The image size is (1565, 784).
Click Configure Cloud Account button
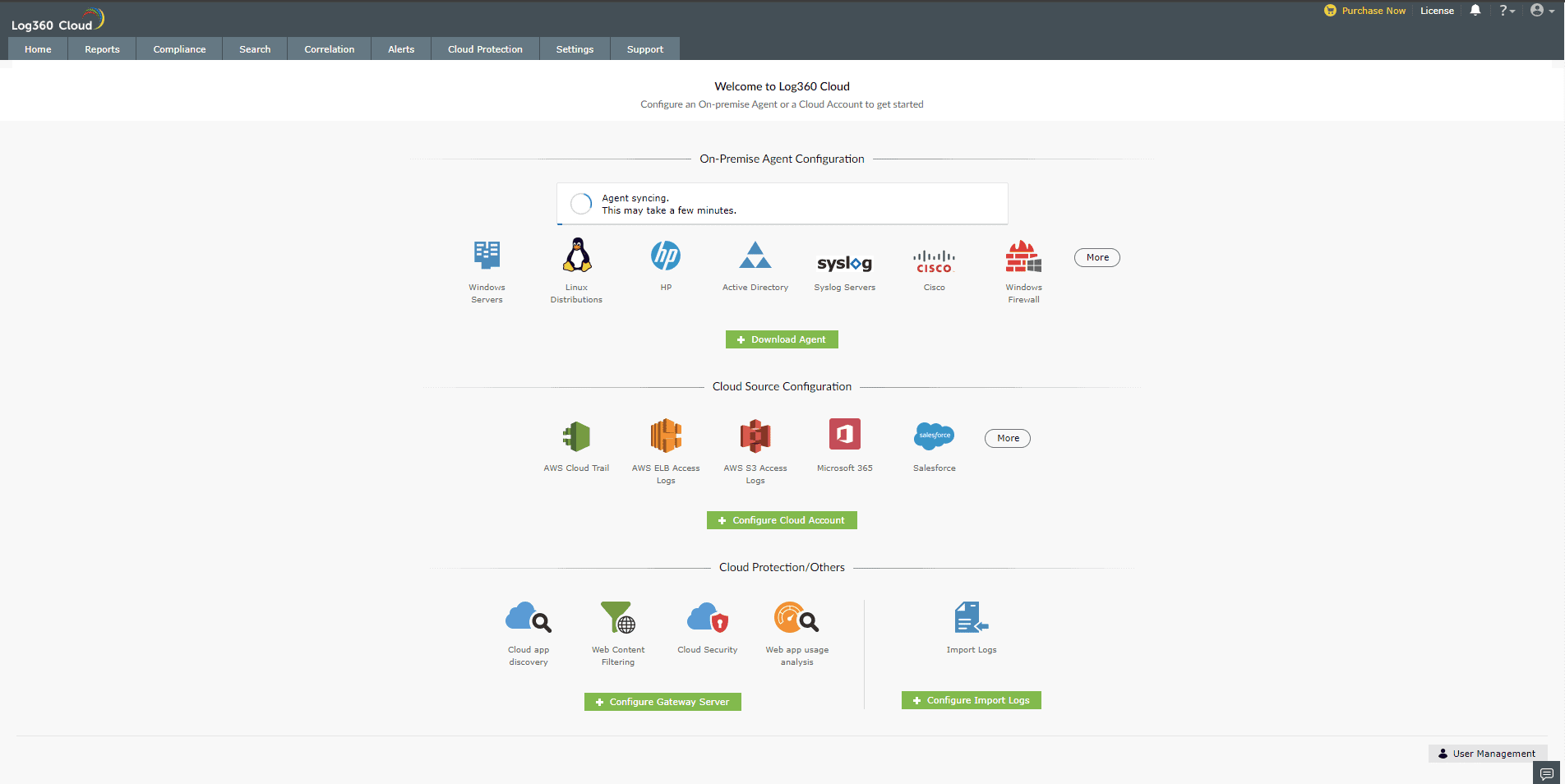[782, 520]
